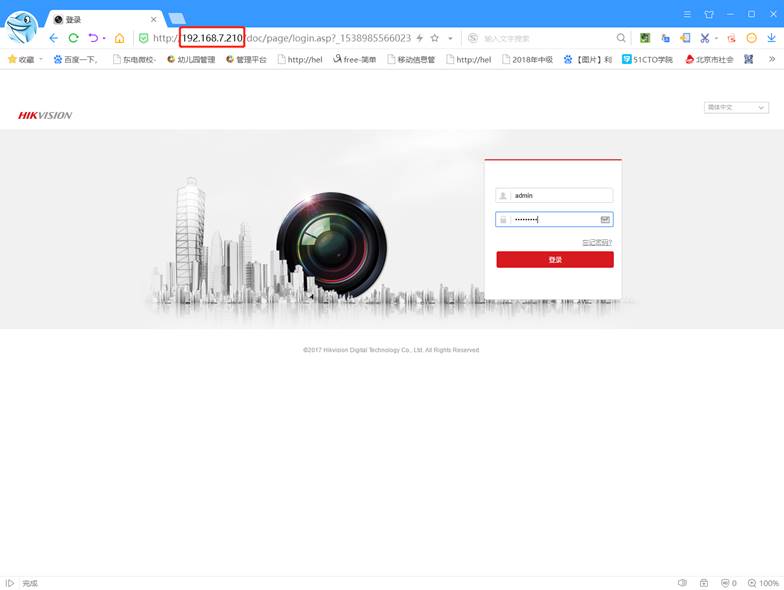Expand bookmarks overflow chevron

tap(772, 59)
